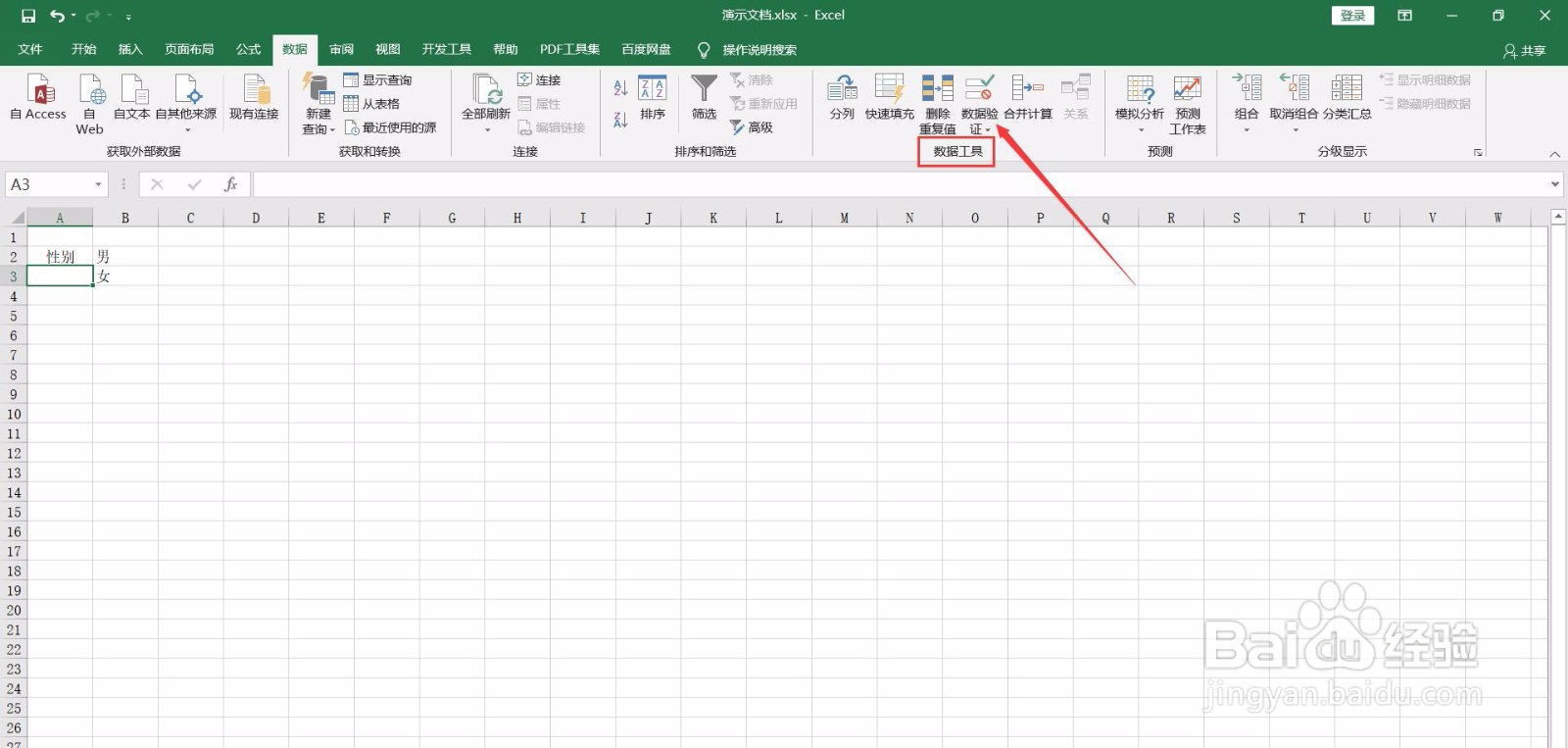Viewport: 1568px width, 748px height.
Task: Import data from Access
Action: (x=38, y=98)
